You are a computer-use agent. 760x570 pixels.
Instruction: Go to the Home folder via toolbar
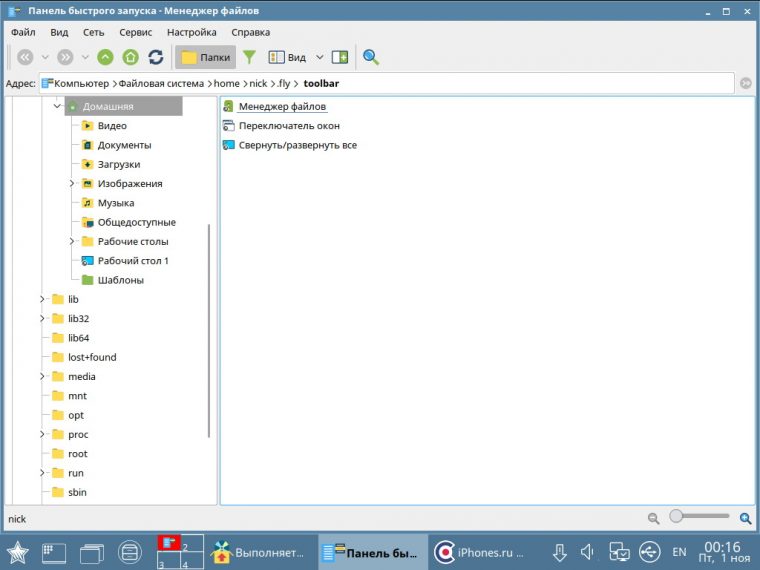[130, 57]
